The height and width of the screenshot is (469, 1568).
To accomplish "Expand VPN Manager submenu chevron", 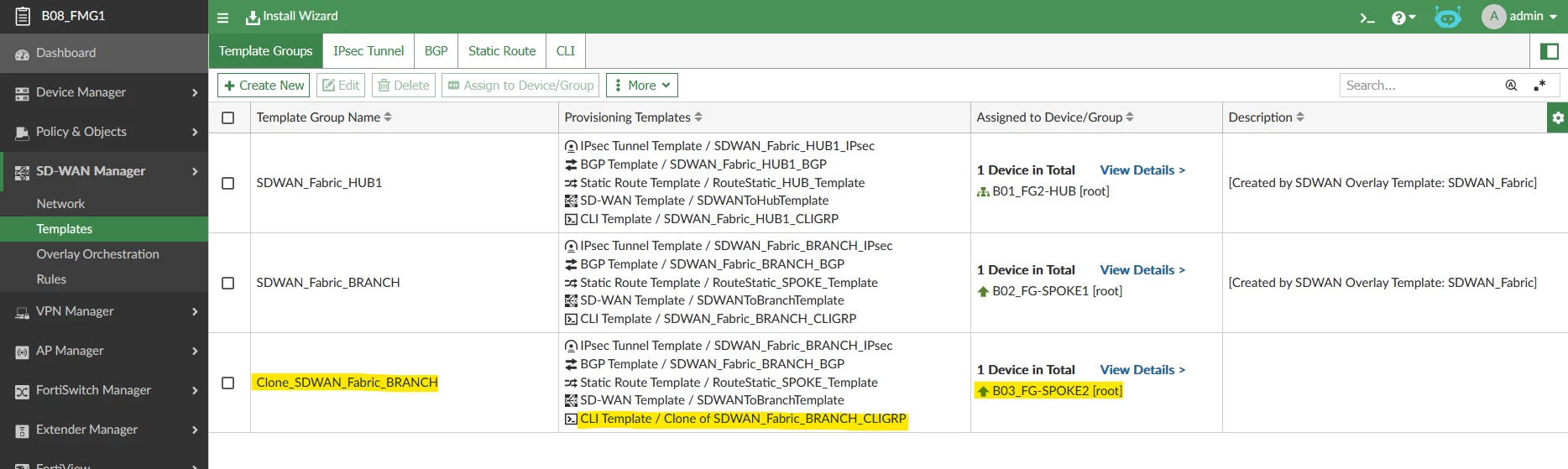I will click(195, 311).
